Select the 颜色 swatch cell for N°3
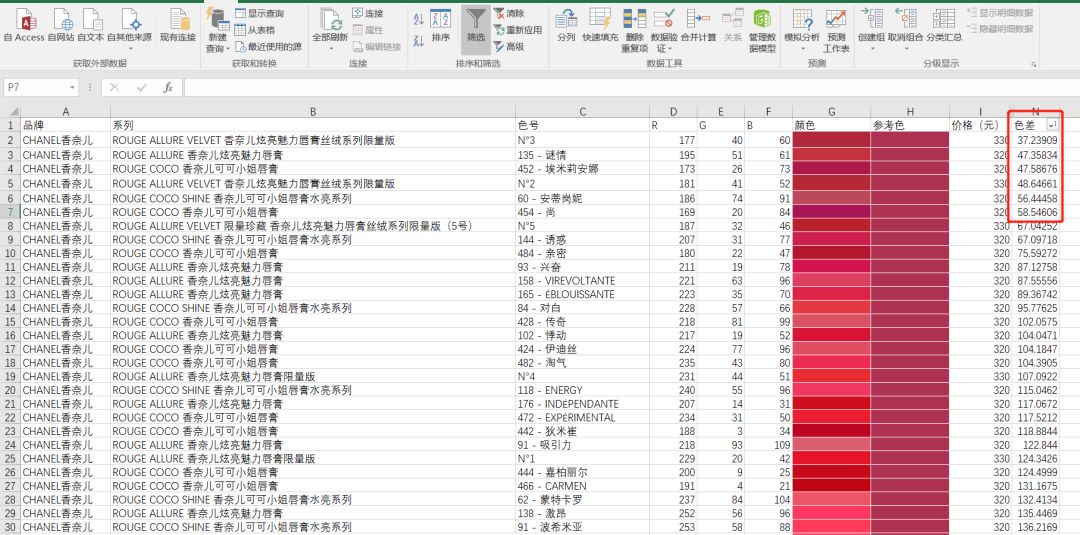Image resolution: width=1080 pixels, height=535 pixels. (x=831, y=140)
